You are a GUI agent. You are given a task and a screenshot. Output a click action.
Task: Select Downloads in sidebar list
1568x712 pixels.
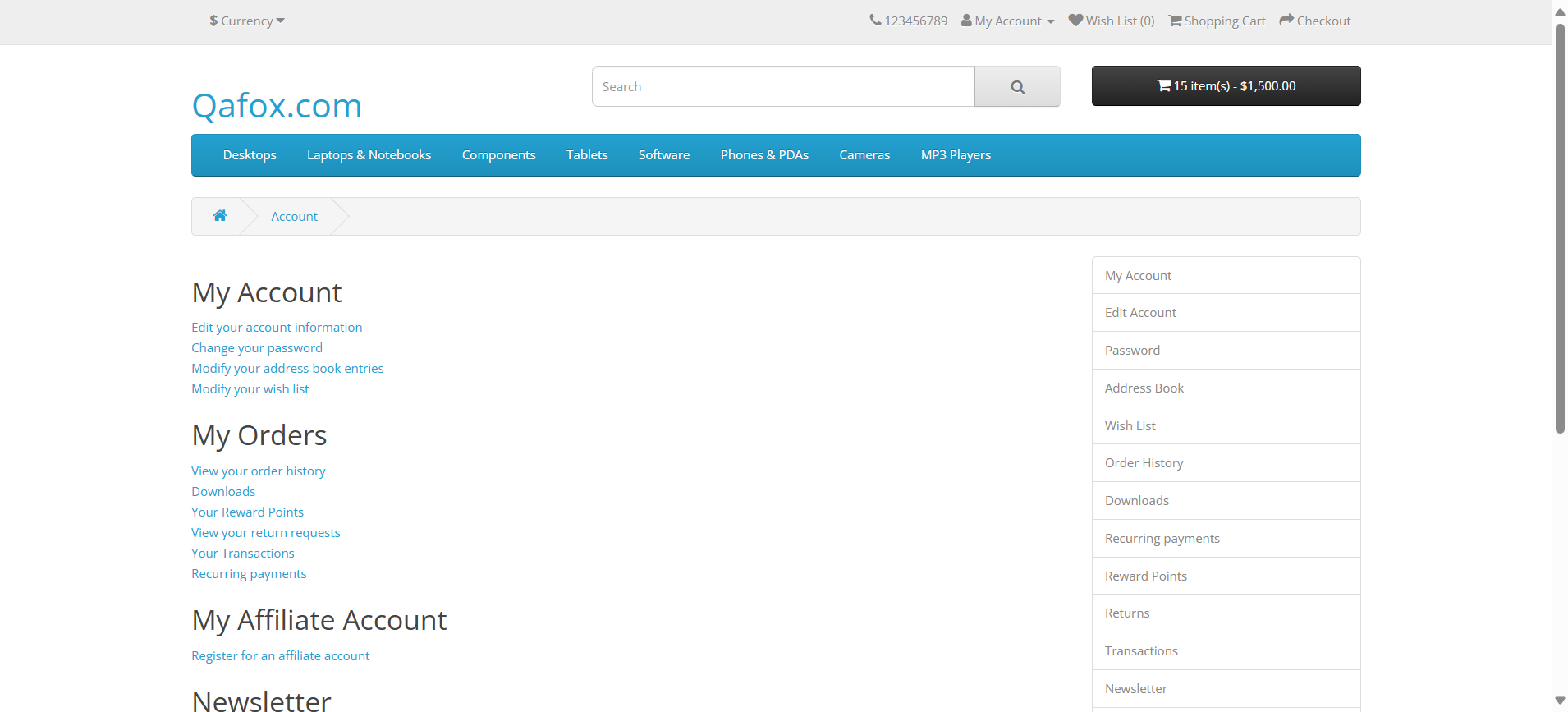coord(1226,501)
